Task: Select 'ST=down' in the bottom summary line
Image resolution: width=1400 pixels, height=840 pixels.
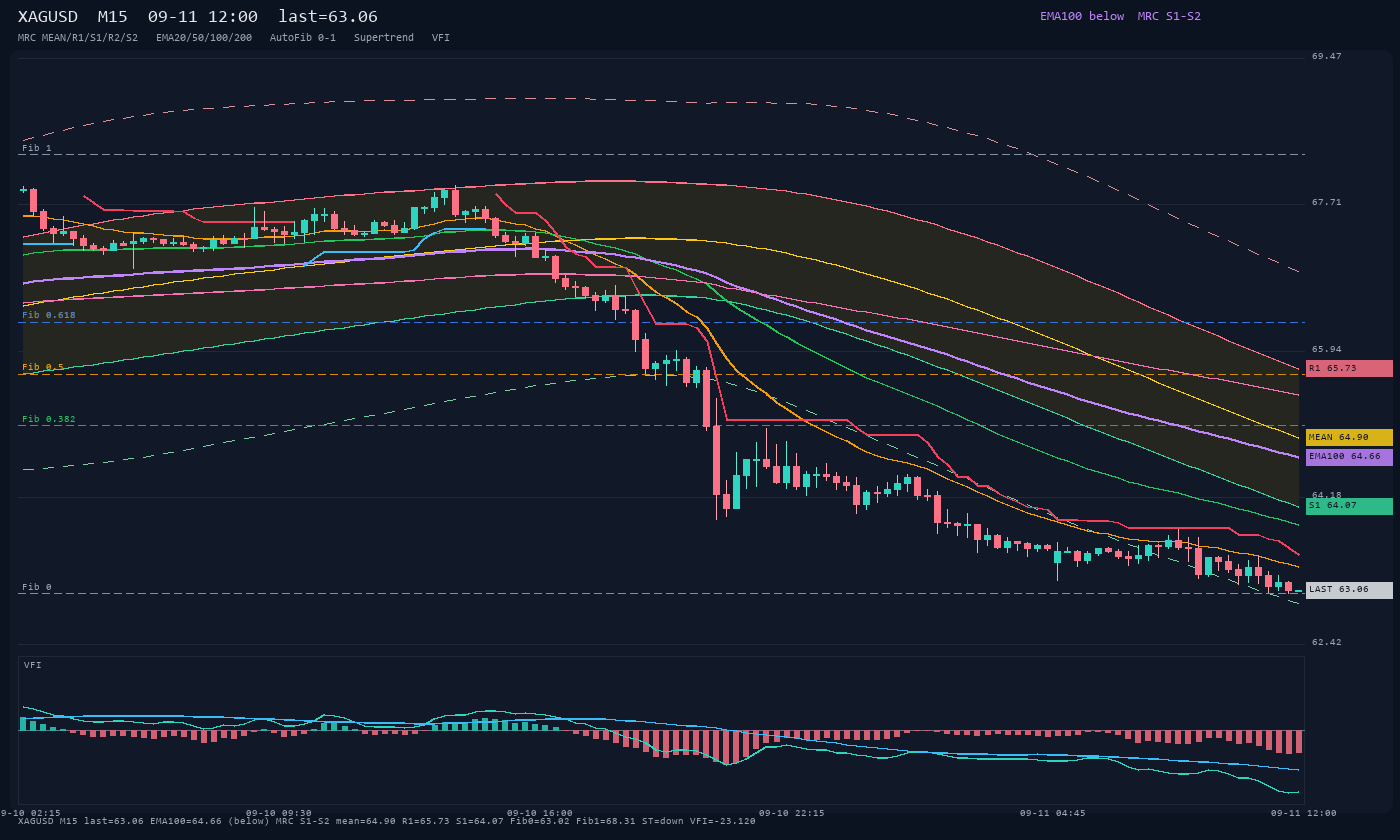Action: point(663,821)
